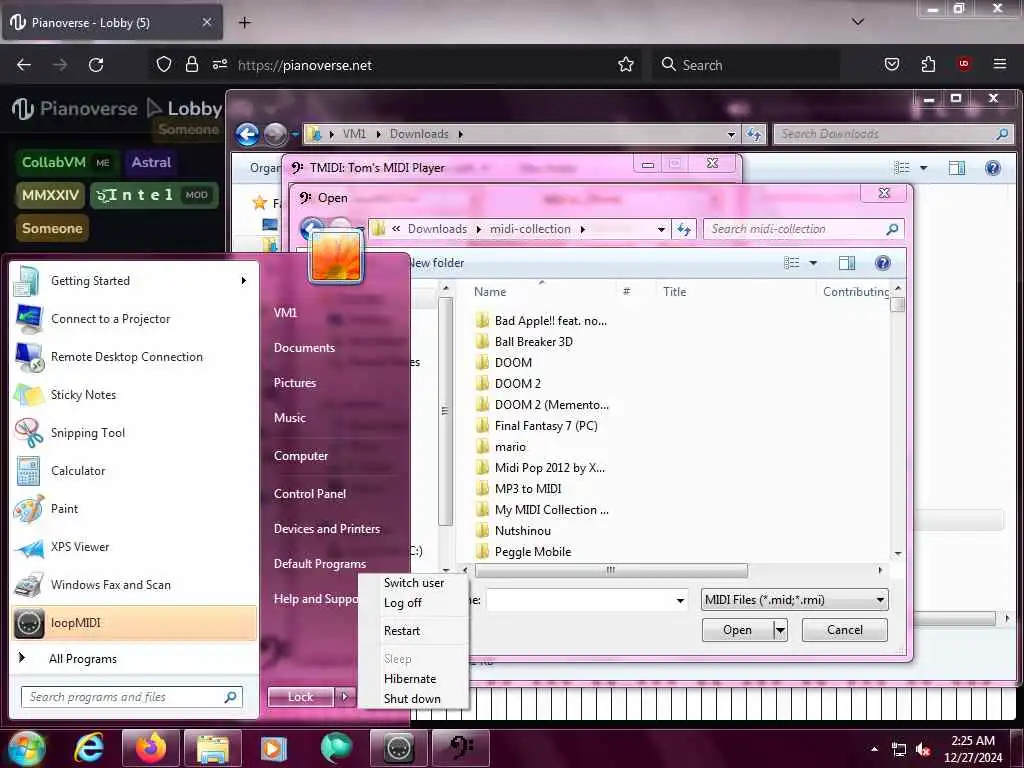Show hidden tray icons arrow
Image resolution: width=1024 pixels, height=768 pixels.
874,749
